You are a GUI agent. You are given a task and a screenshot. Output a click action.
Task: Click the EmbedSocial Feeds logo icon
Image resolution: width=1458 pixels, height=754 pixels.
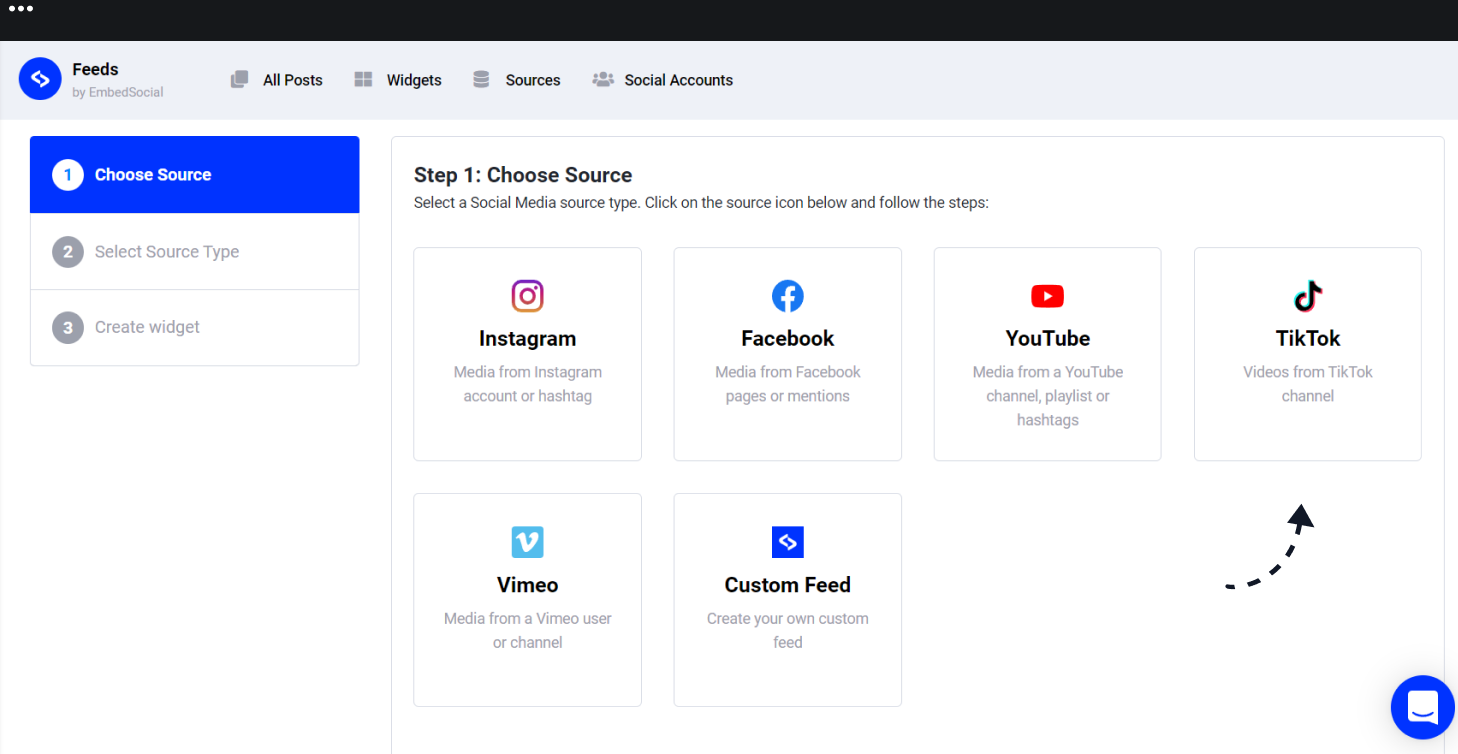pyautogui.click(x=40, y=79)
